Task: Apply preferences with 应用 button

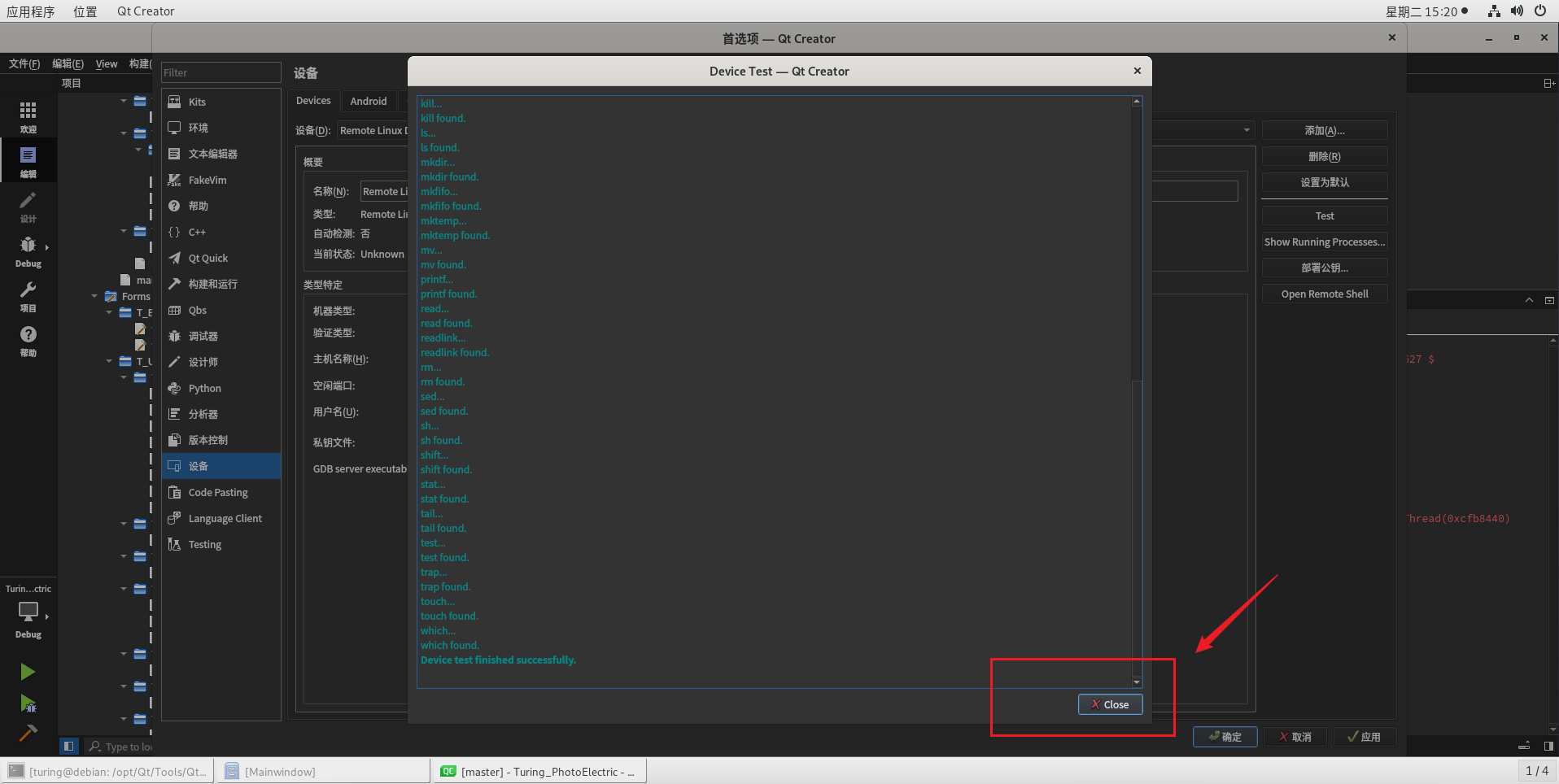Action: click(x=1365, y=737)
